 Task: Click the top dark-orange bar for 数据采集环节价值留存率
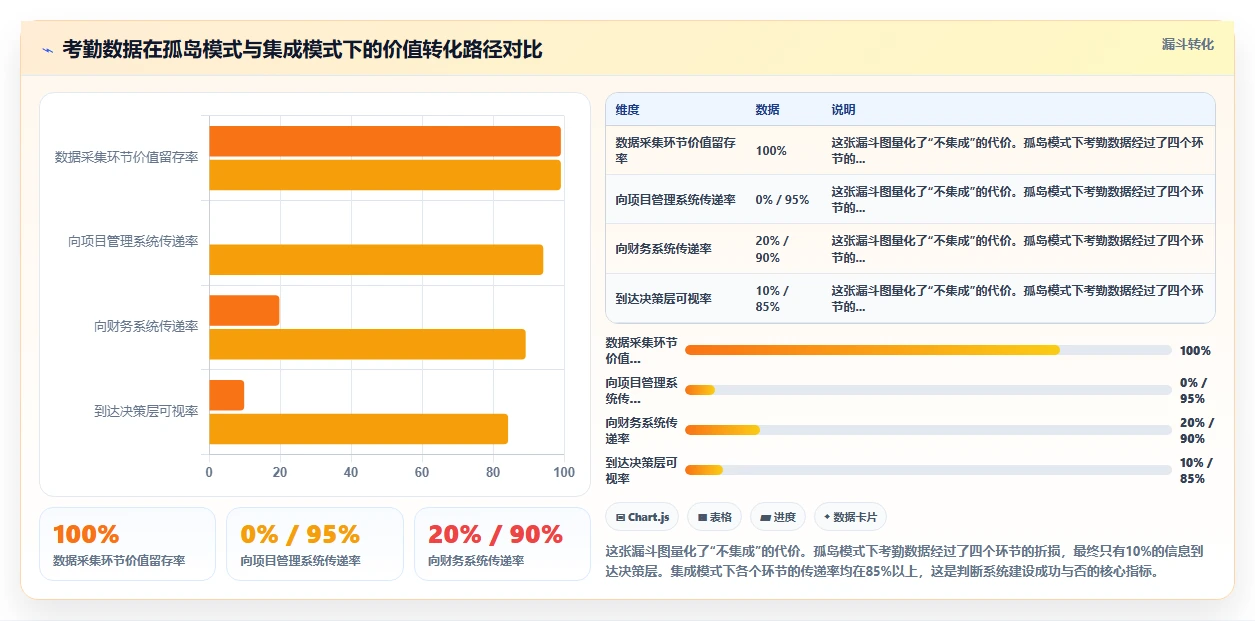click(x=385, y=141)
